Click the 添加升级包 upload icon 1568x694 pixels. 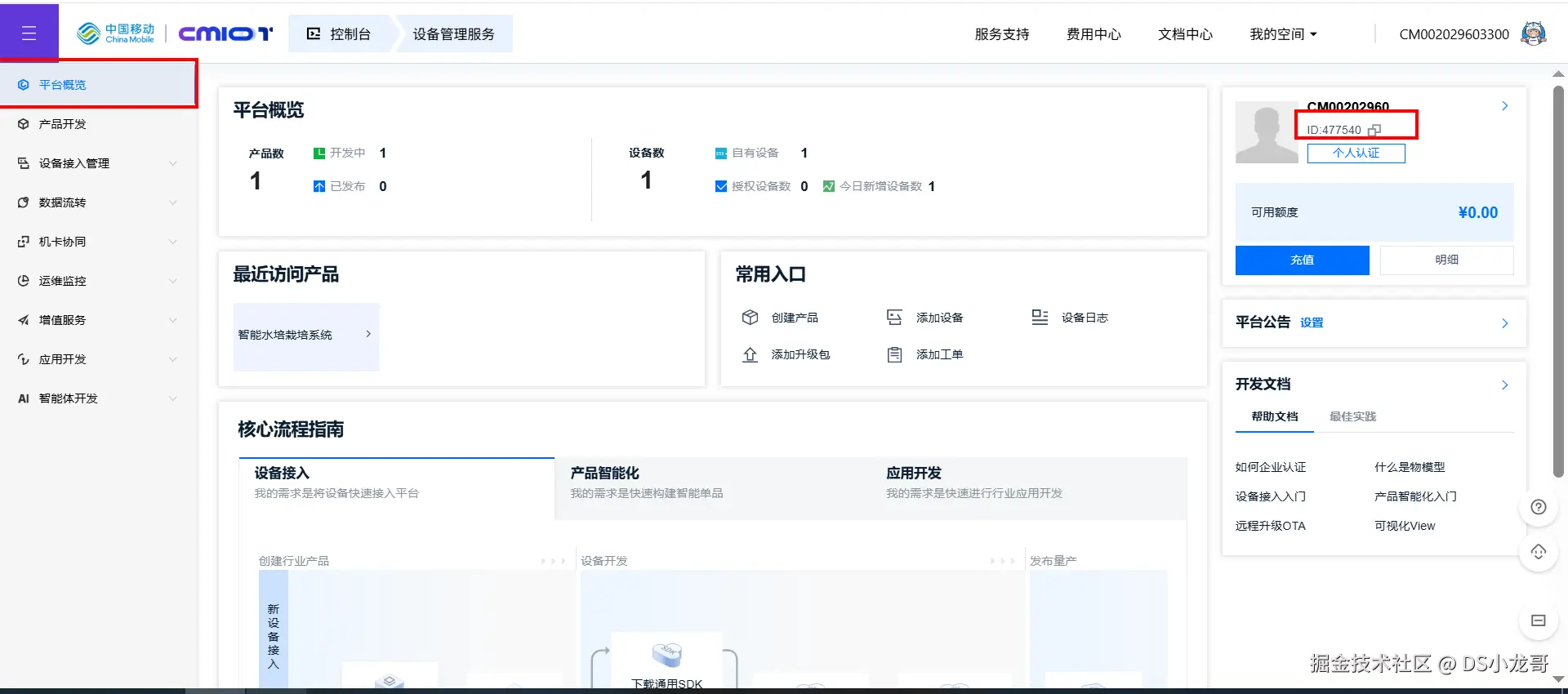point(750,354)
